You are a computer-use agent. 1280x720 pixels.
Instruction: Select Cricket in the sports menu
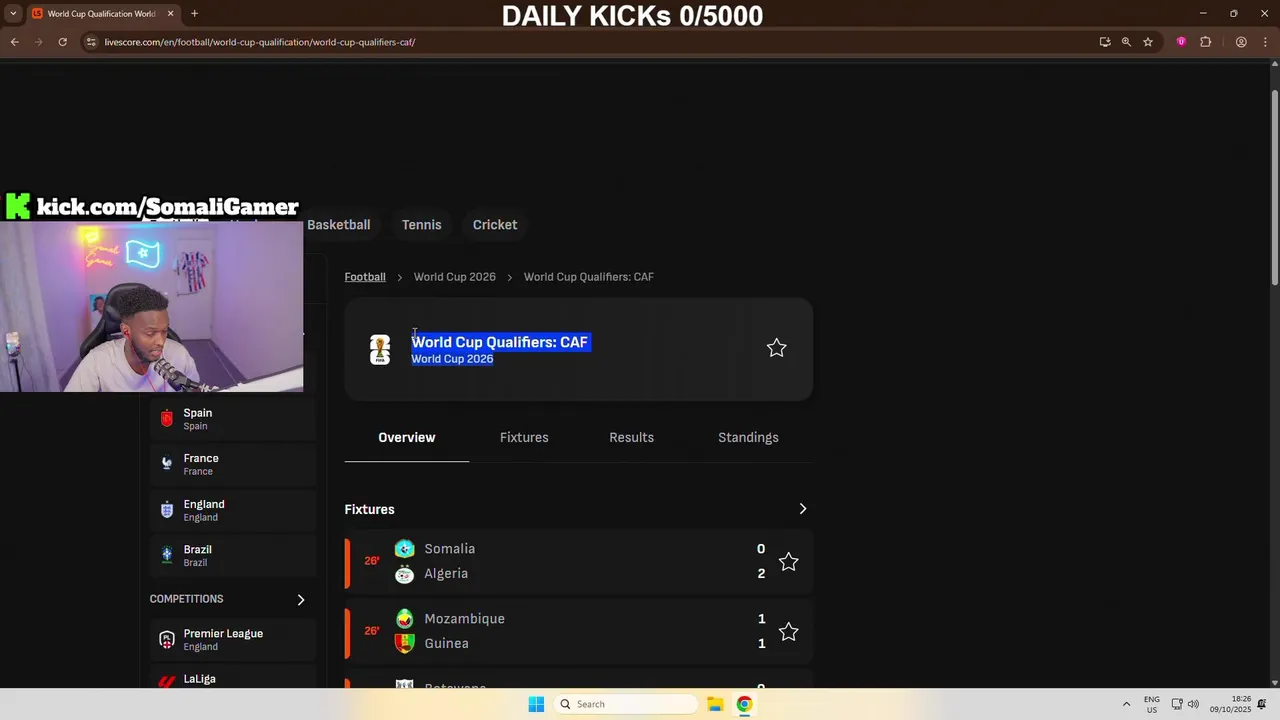coord(495,225)
